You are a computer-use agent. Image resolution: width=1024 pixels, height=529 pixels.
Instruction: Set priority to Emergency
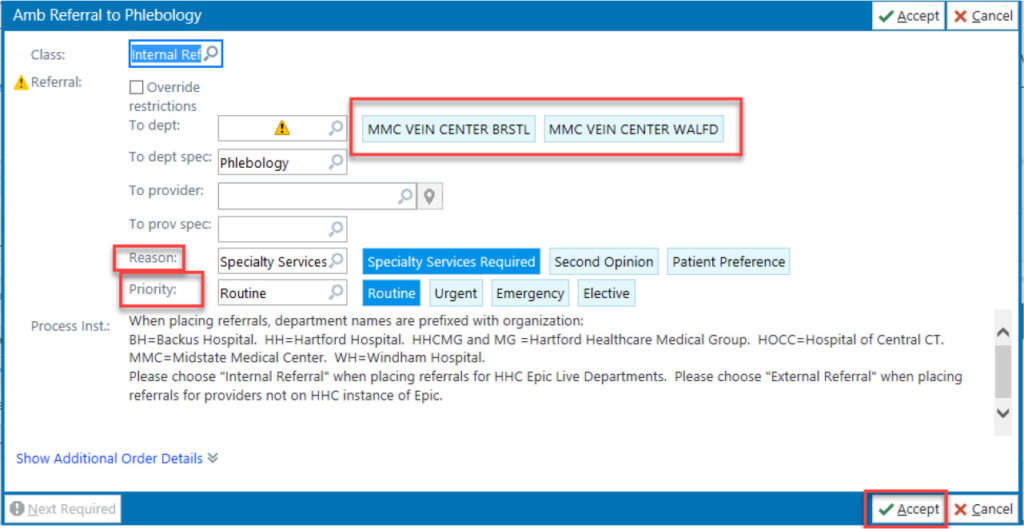click(x=530, y=293)
